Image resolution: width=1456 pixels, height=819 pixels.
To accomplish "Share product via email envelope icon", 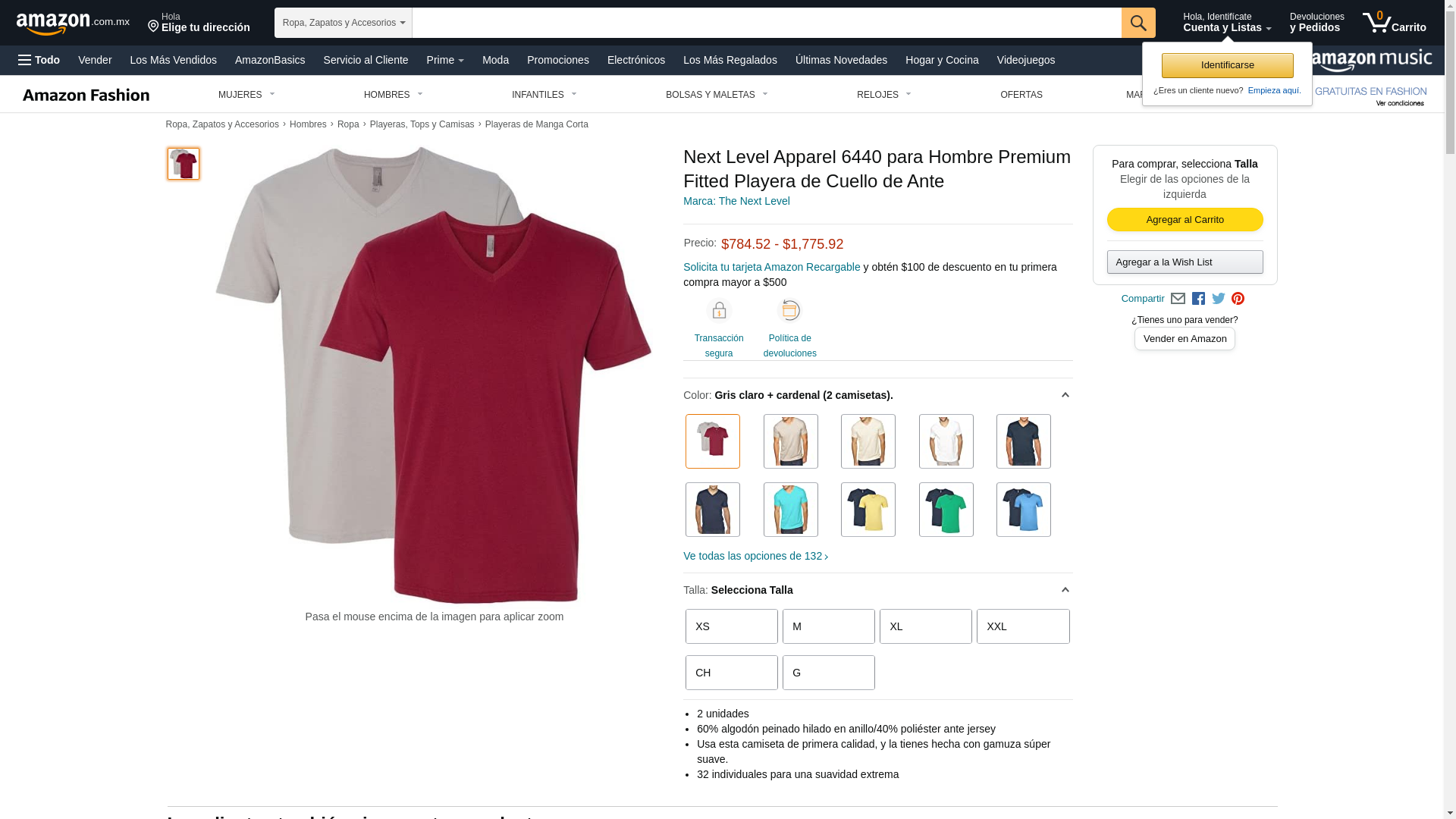I will click(x=1178, y=299).
